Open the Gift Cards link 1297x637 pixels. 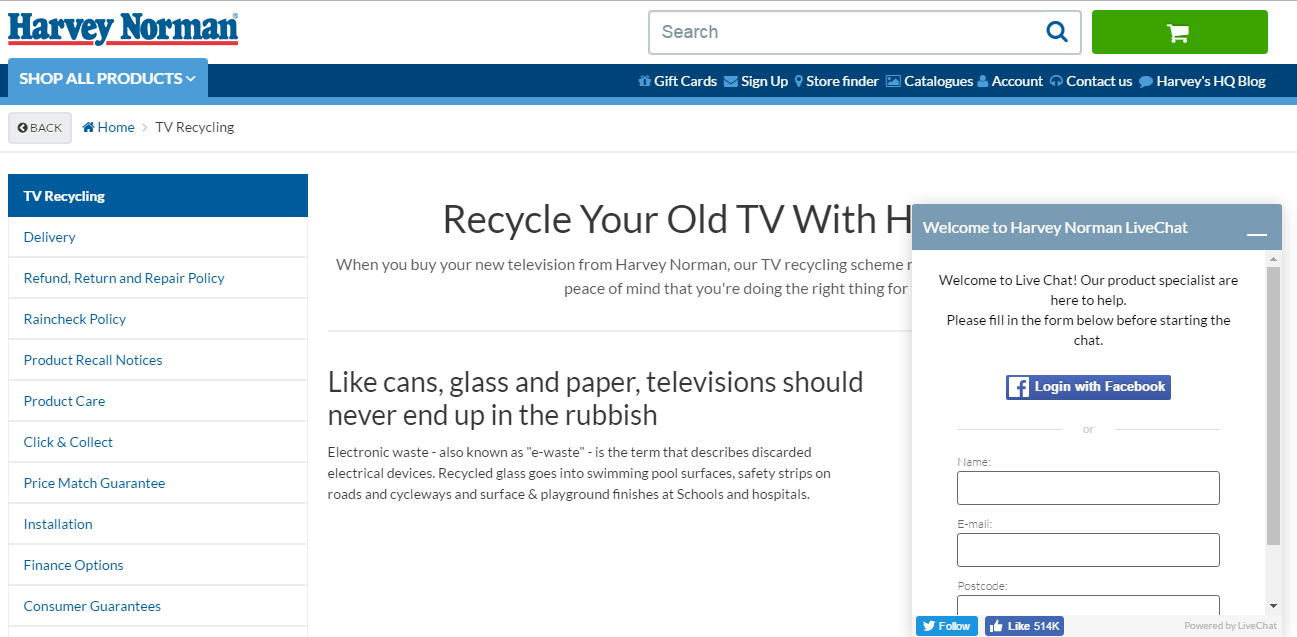pyautogui.click(x=677, y=81)
